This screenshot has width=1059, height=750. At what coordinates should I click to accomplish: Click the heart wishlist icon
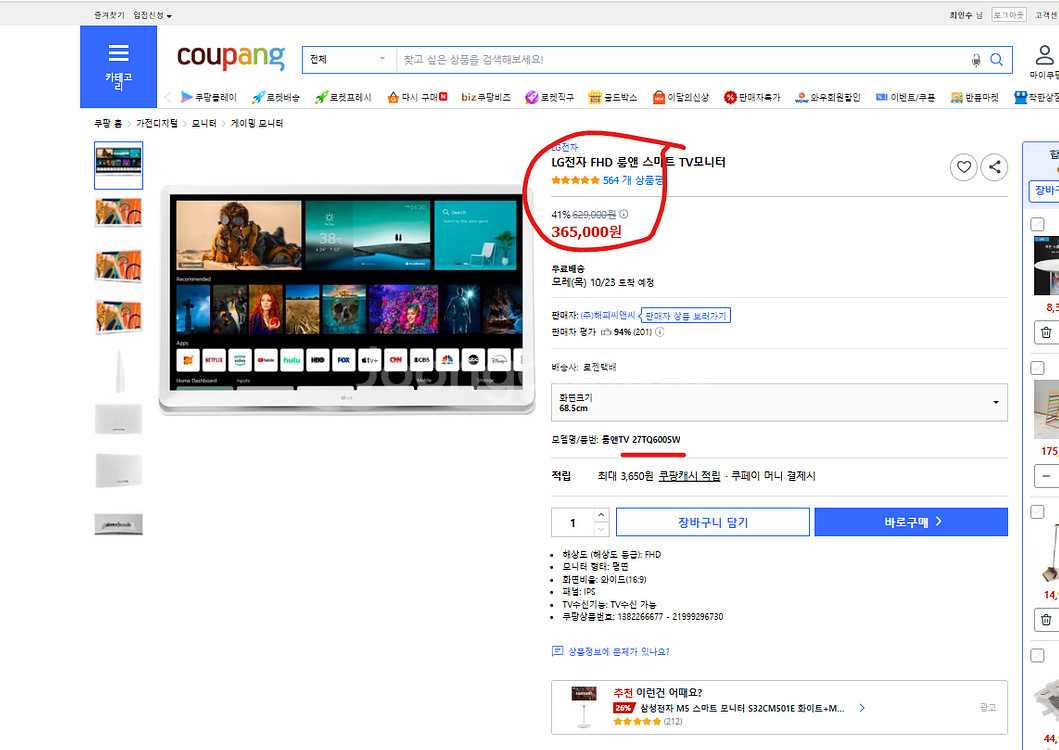pos(963,167)
